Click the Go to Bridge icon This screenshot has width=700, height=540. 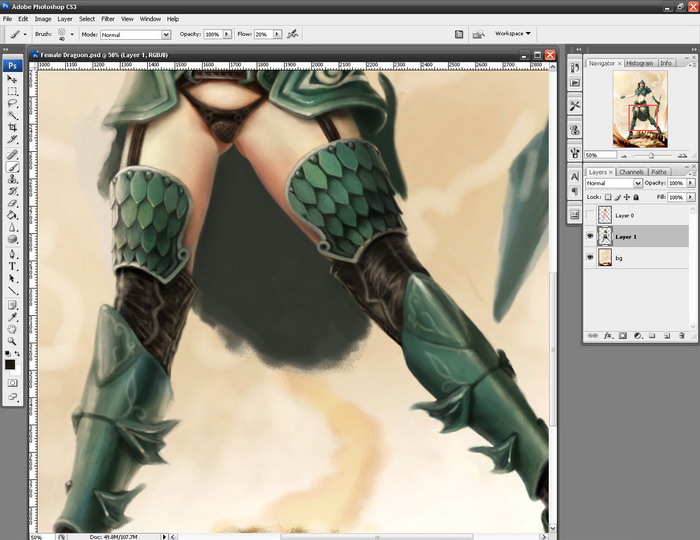pyautogui.click(x=479, y=34)
